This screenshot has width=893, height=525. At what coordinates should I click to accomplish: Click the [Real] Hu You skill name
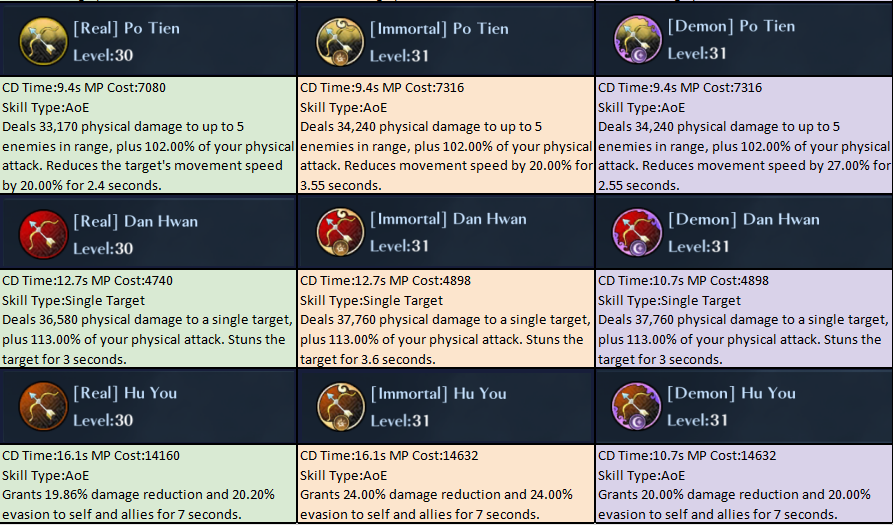(x=125, y=393)
